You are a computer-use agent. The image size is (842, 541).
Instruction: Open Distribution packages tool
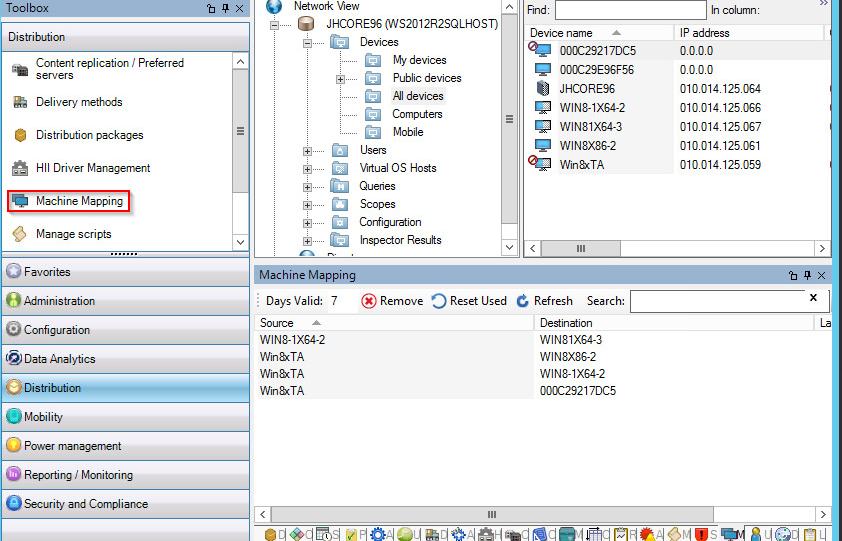[89, 135]
